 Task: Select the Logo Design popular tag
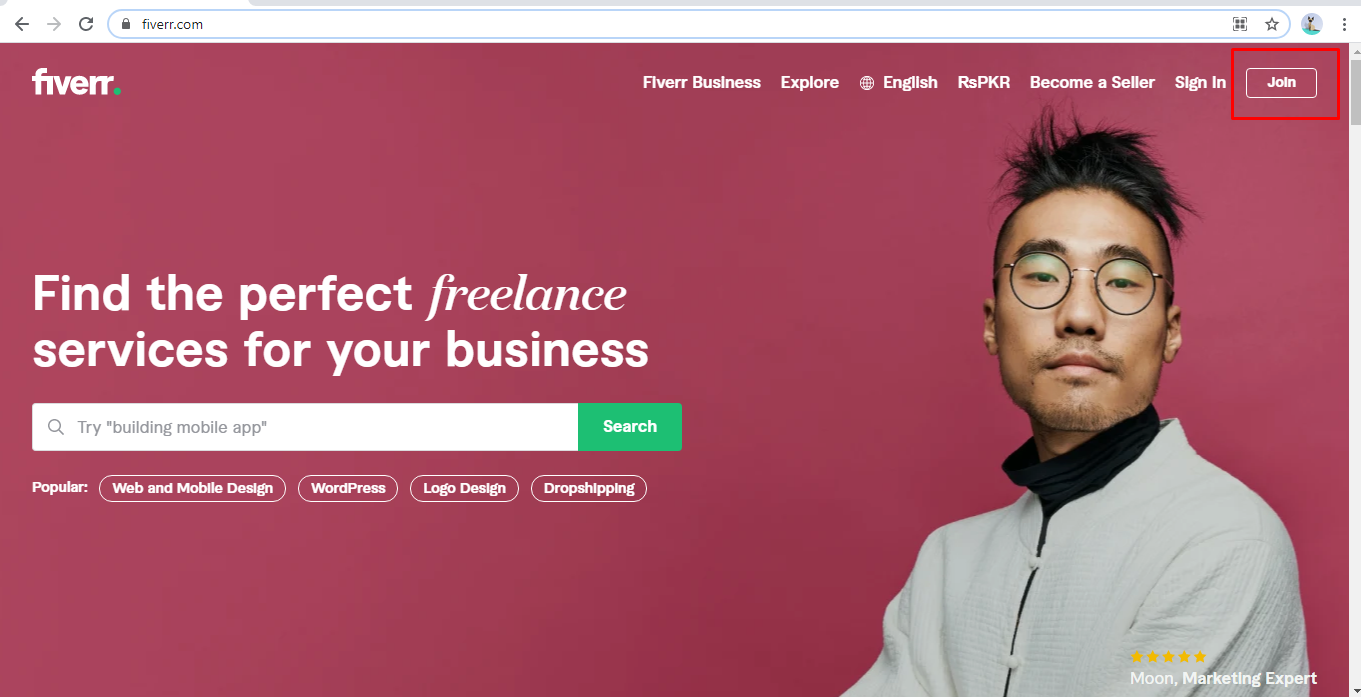(464, 489)
